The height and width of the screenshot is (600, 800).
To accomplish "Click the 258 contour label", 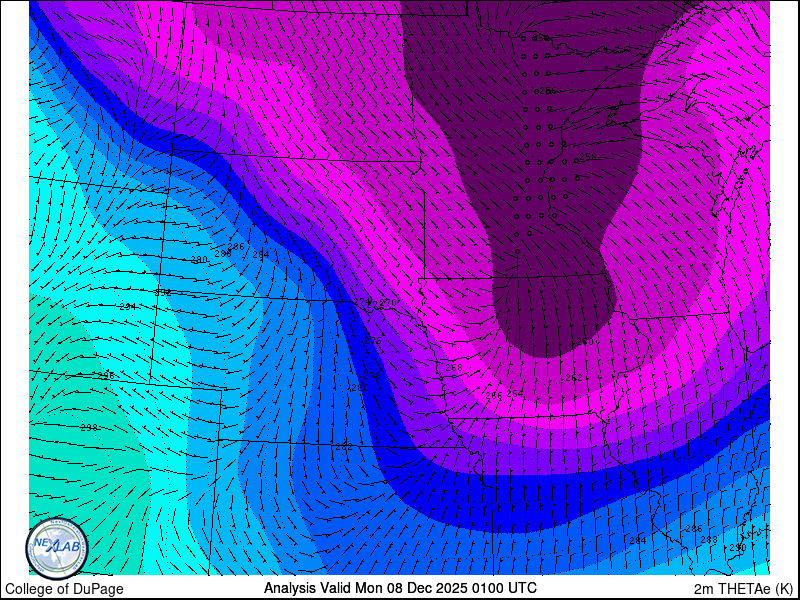I will pyautogui.click(x=588, y=157).
